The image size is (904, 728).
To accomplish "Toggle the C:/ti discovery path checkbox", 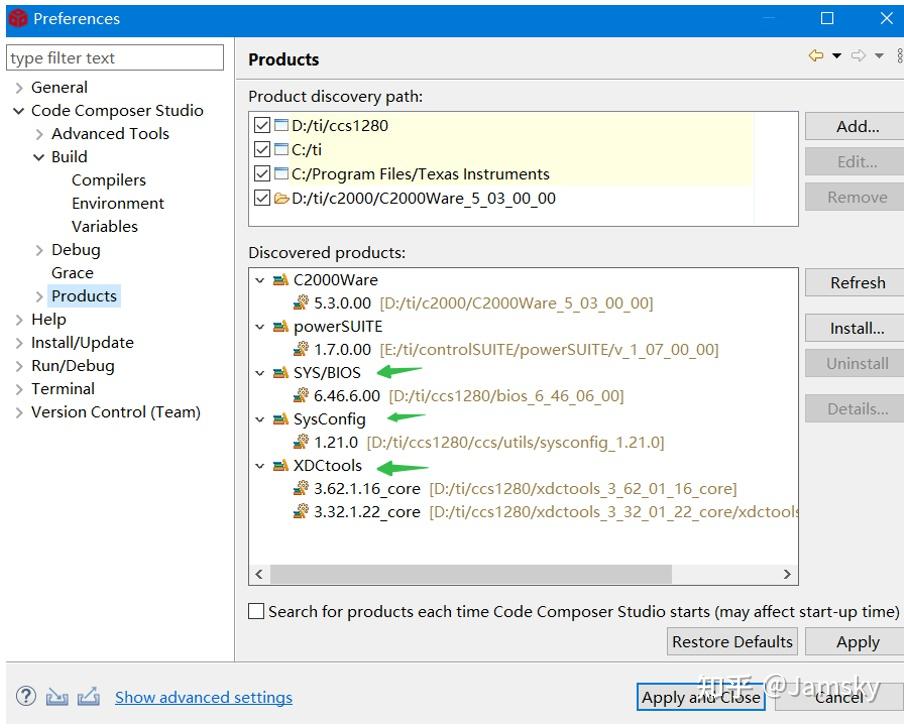I will click(x=262, y=150).
